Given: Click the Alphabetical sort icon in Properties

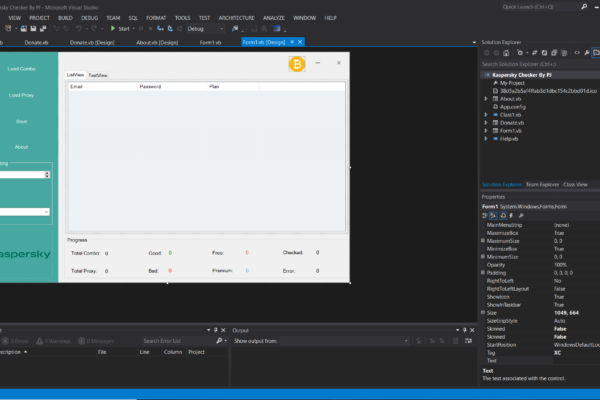Looking at the screenshot, I should (493, 216).
